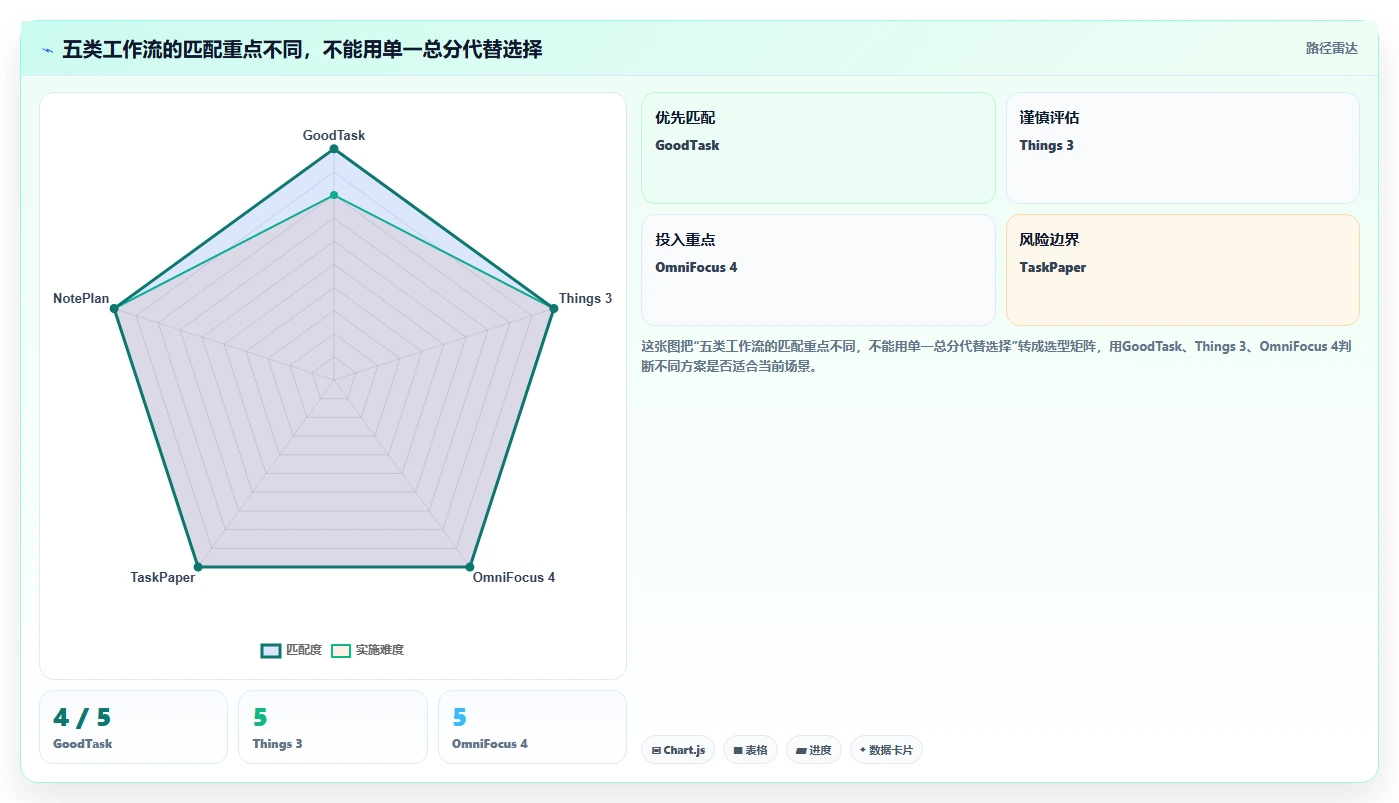Click the slide title 五类工作流的匹配重点不同
Viewport: 1399px width, 803px height.
pos(302,49)
